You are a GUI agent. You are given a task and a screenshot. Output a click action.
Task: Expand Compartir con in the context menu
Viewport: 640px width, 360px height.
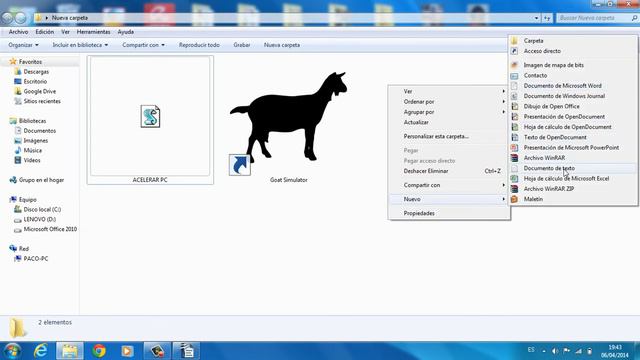(449, 185)
